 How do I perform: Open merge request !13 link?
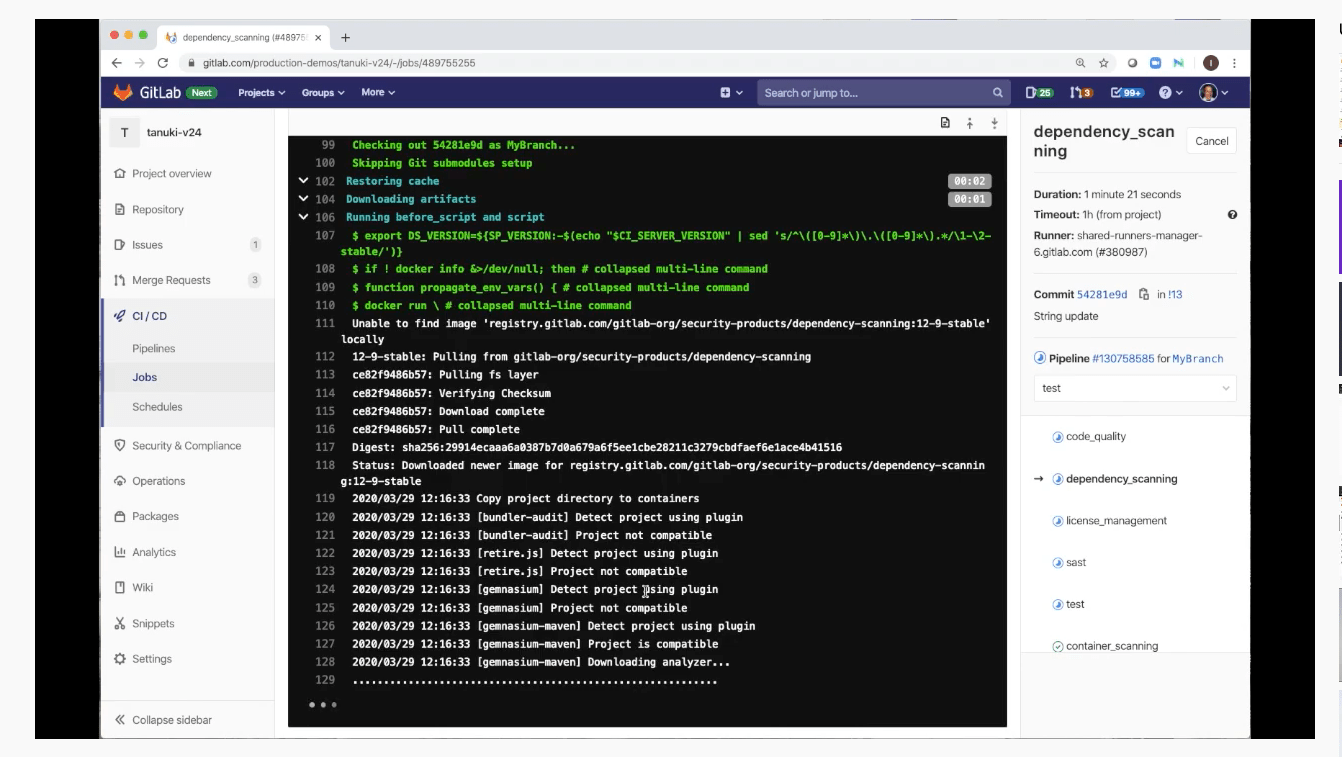(x=1175, y=295)
